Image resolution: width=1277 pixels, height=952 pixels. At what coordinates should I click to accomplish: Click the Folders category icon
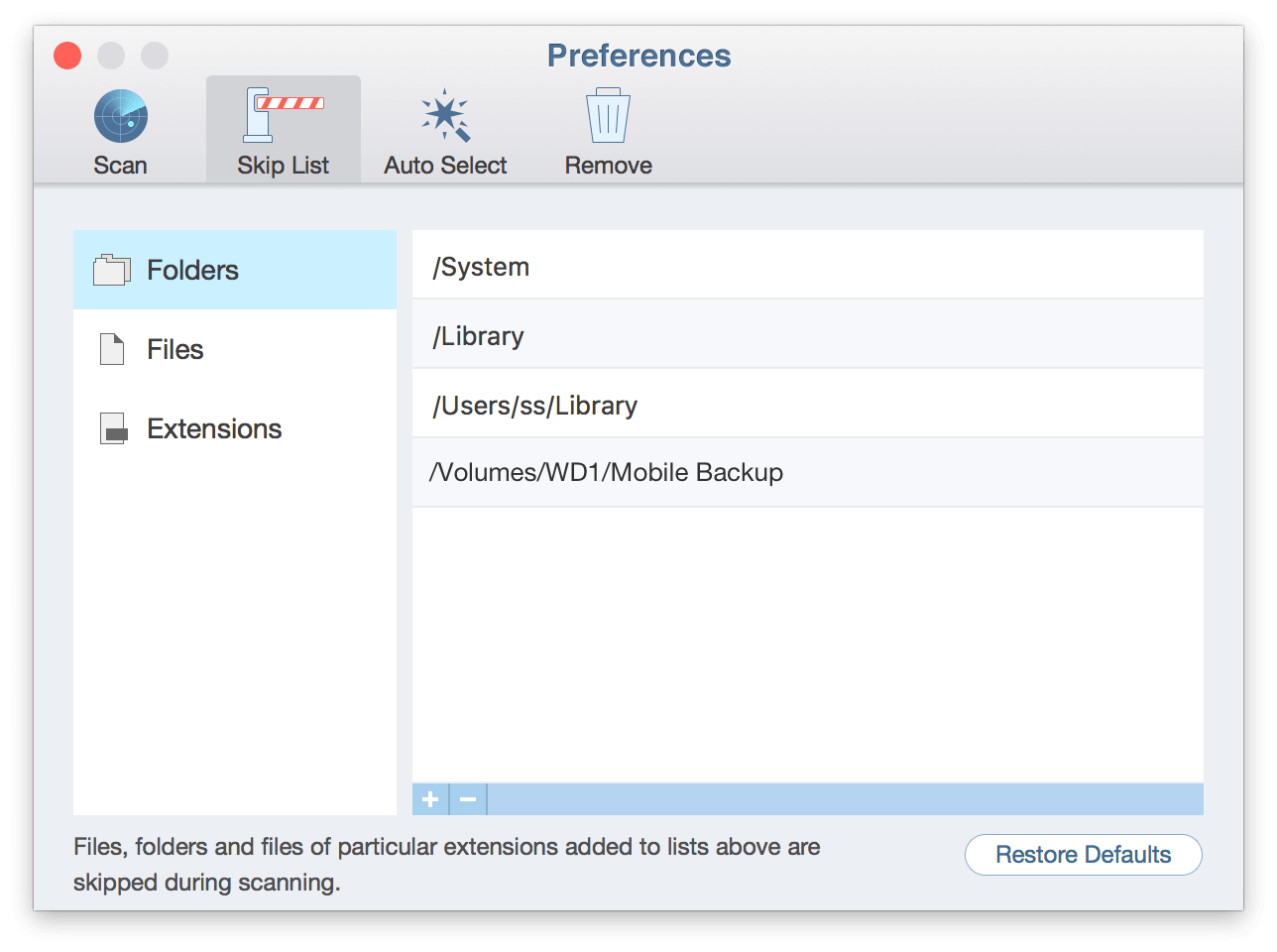click(112, 270)
